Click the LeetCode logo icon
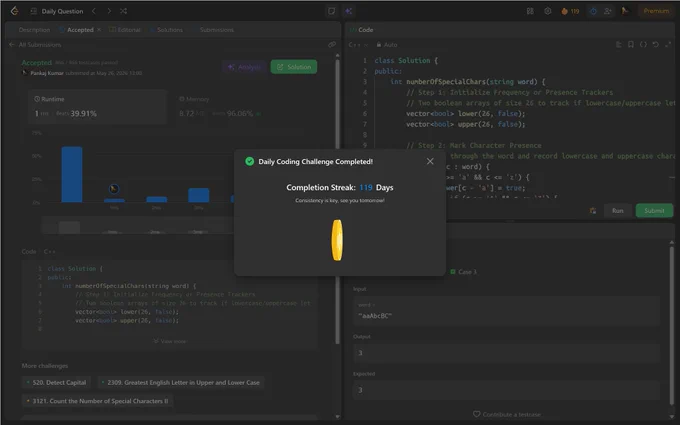Viewport: 680px width, 425px height. [x=15, y=11]
